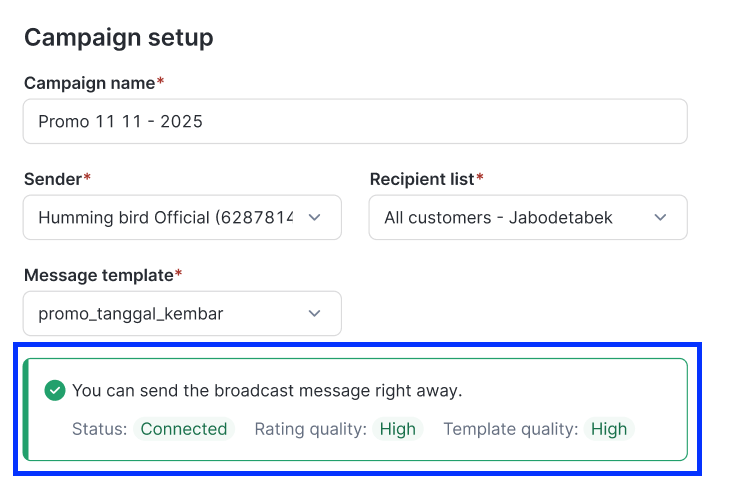Click the Sender field label
This screenshot has height=490, width=740.
54,179
